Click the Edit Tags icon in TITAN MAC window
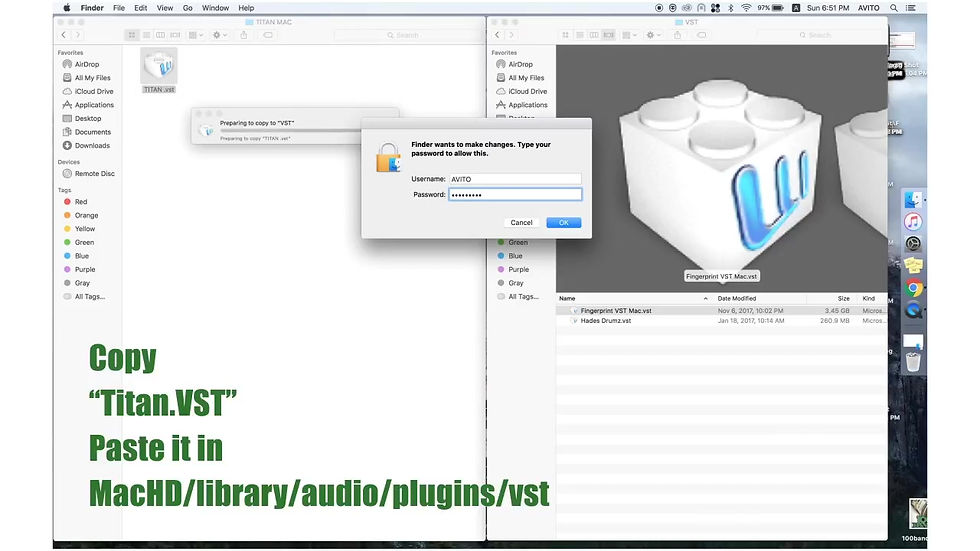The image size is (980, 551). pyautogui.click(x=268, y=35)
